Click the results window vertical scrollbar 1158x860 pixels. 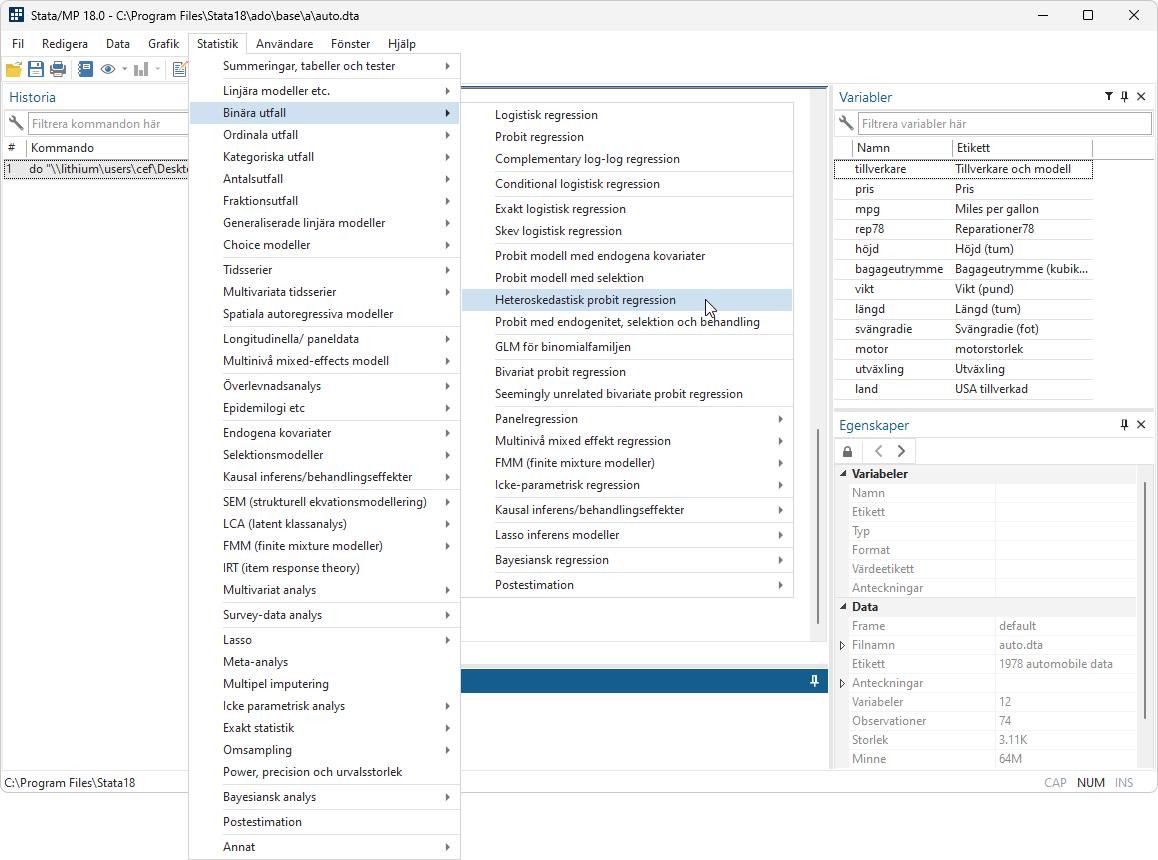click(x=818, y=526)
